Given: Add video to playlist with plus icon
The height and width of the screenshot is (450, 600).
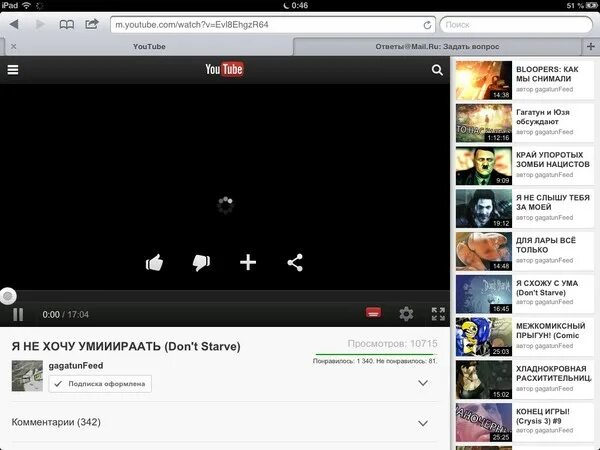Looking at the screenshot, I should pyautogui.click(x=248, y=262).
